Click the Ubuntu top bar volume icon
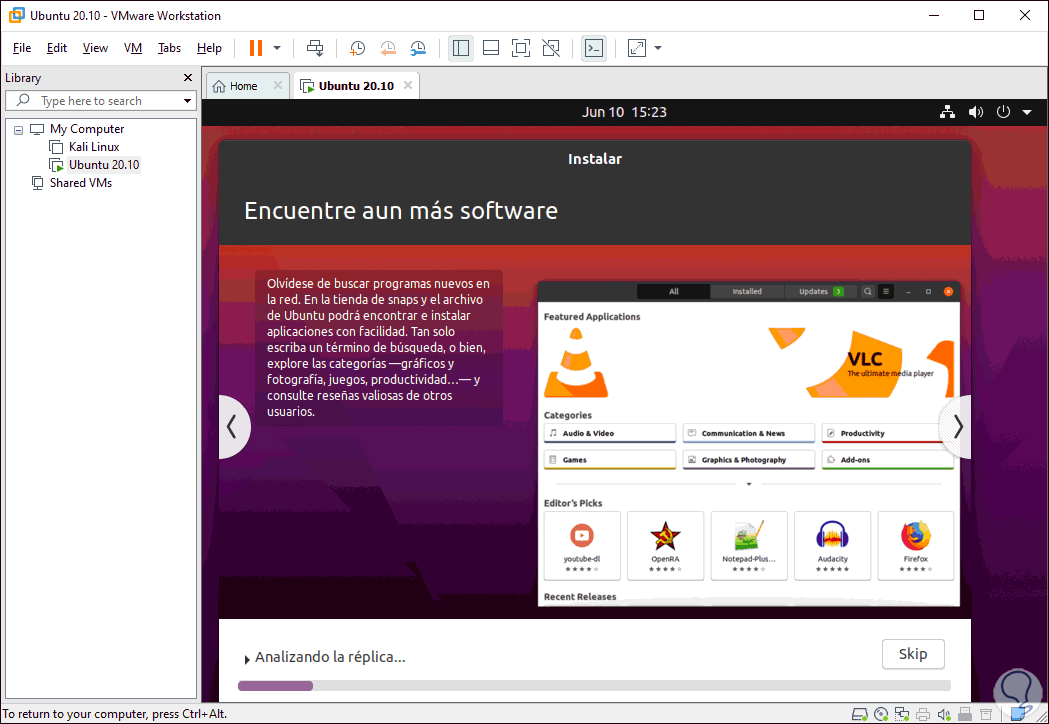This screenshot has width=1049, height=724. click(x=976, y=112)
